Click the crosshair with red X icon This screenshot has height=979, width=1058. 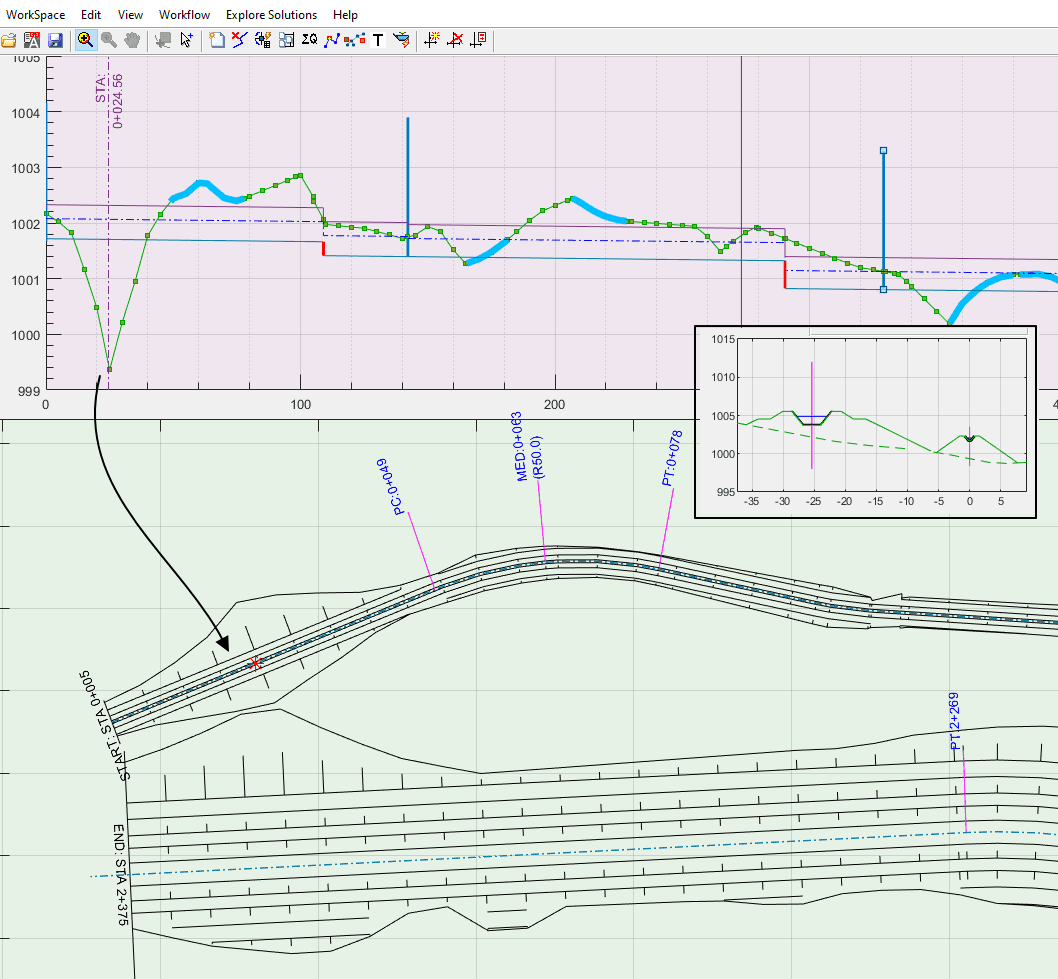(455, 40)
